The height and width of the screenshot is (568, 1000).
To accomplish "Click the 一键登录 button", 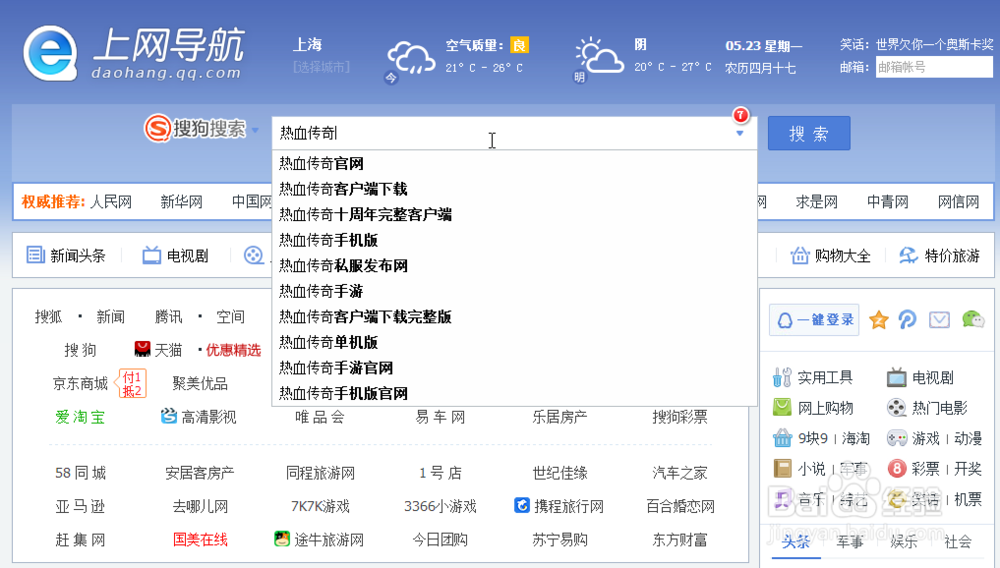I will tap(814, 319).
